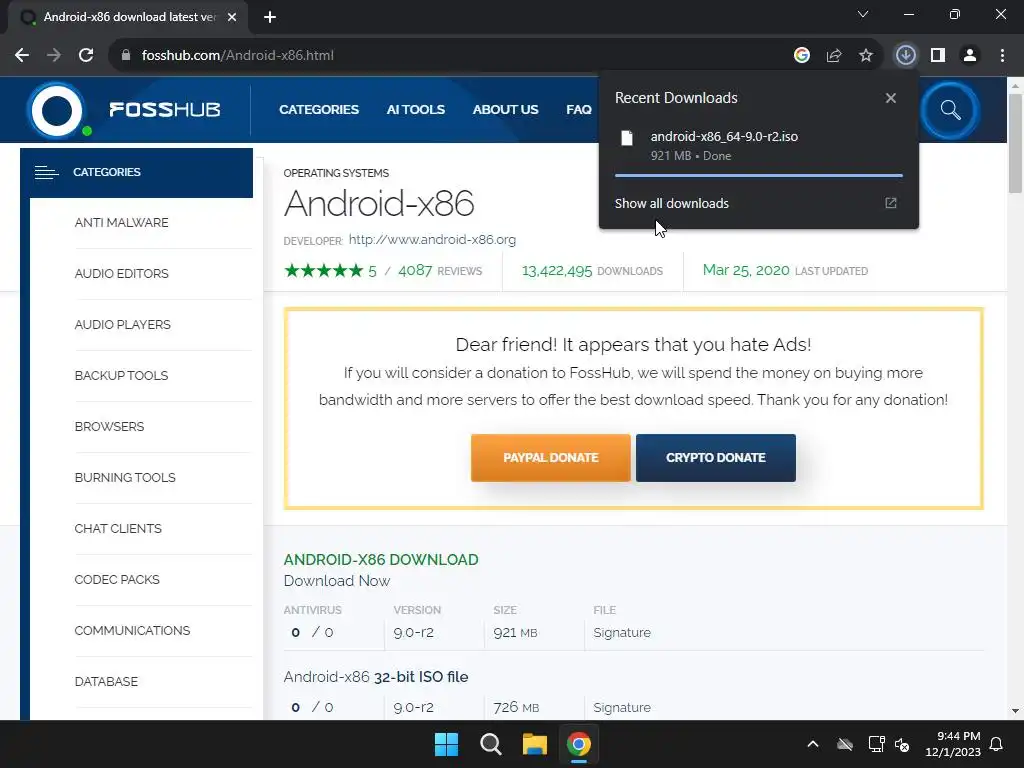Screen dimensions: 1024x768
Task: Select CHAT CLIENTS category
Action: click(x=118, y=528)
